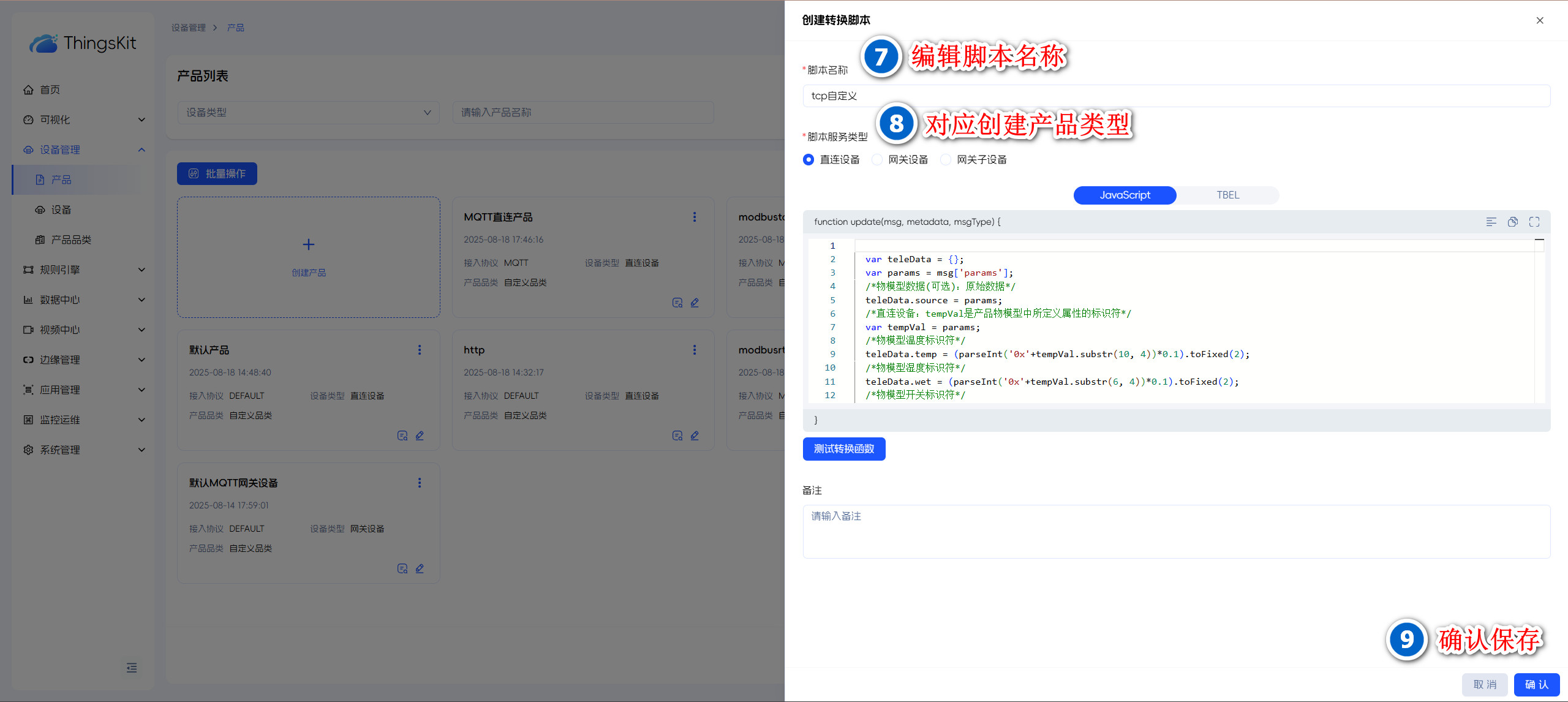Click the sidebar collapse icon at bottom left
The width and height of the screenshot is (1568, 702).
point(132,668)
